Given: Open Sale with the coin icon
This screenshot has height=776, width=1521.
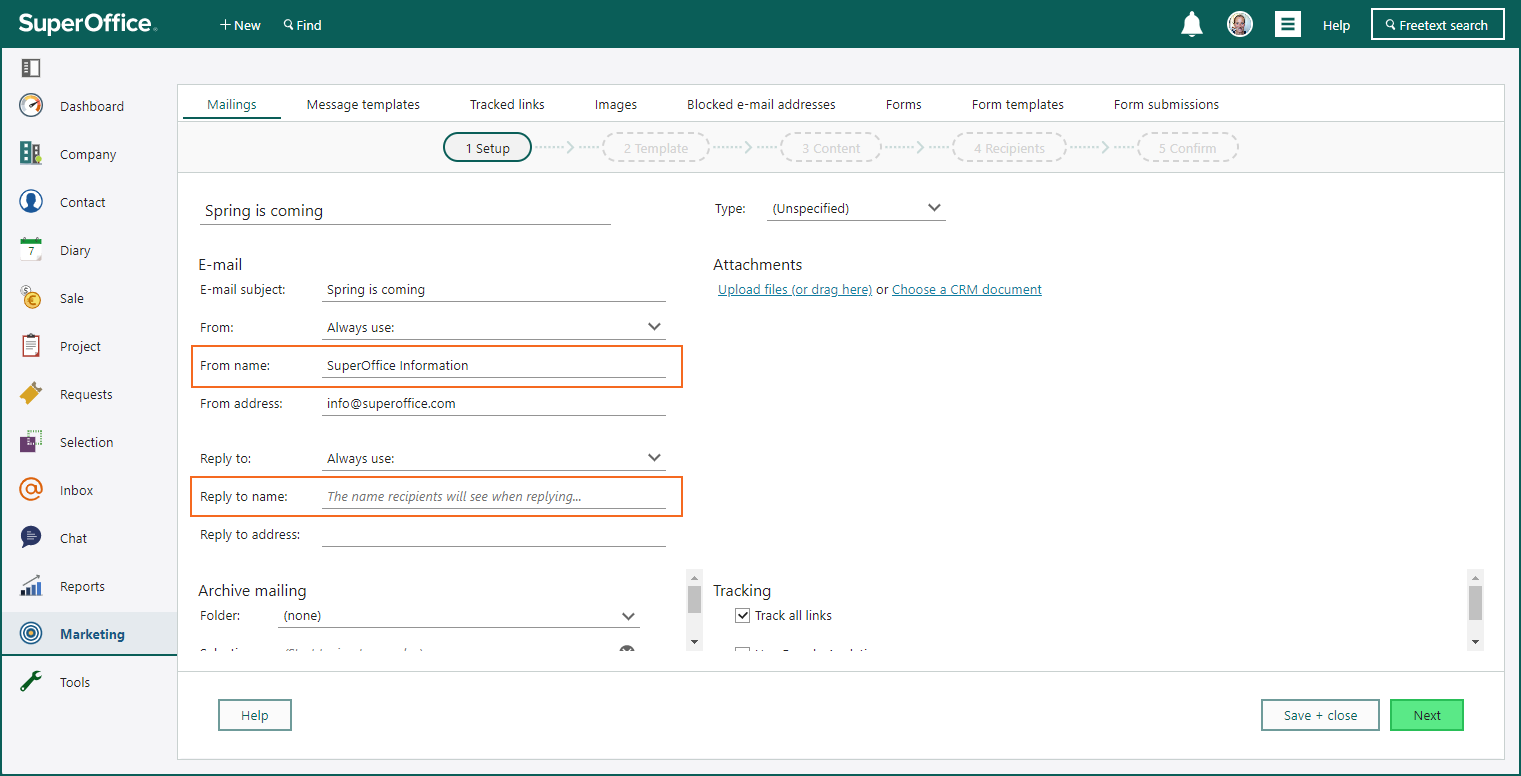Looking at the screenshot, I should coord(31,298).
